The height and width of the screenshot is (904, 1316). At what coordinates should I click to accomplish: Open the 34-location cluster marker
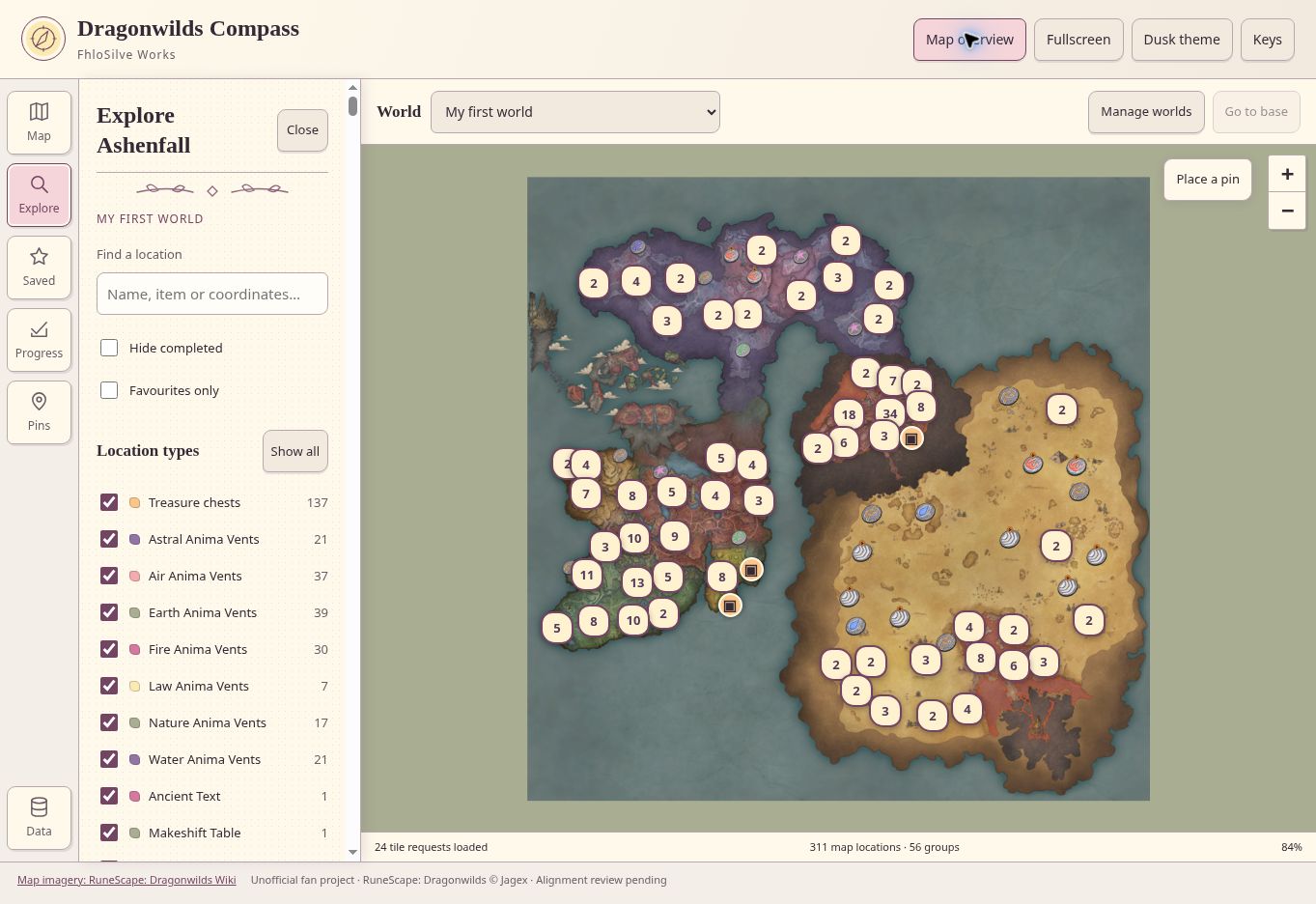click(x=890, y=413)
